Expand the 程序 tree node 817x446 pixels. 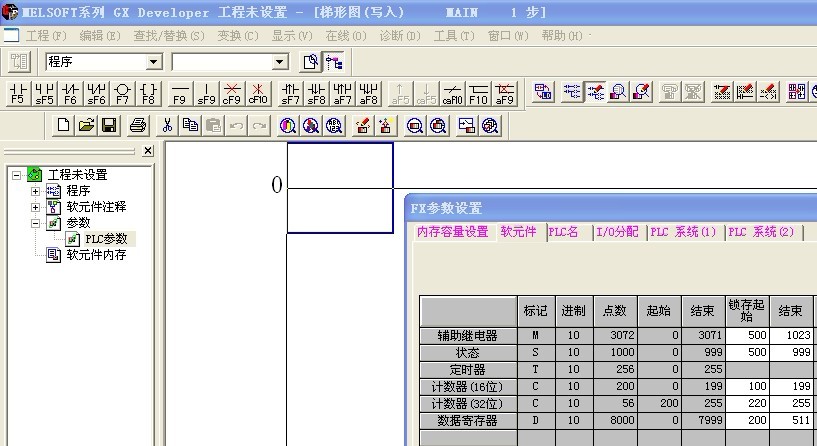(x=36, y=191)
